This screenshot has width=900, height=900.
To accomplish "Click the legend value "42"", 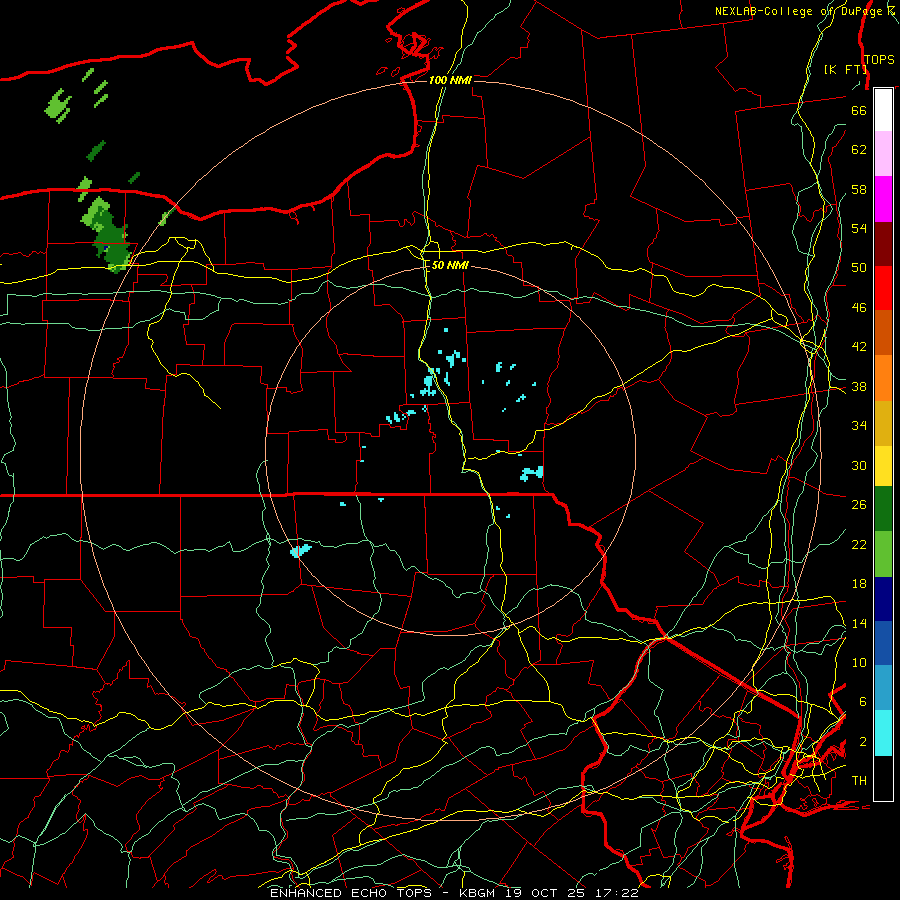I will coord(859,347).
